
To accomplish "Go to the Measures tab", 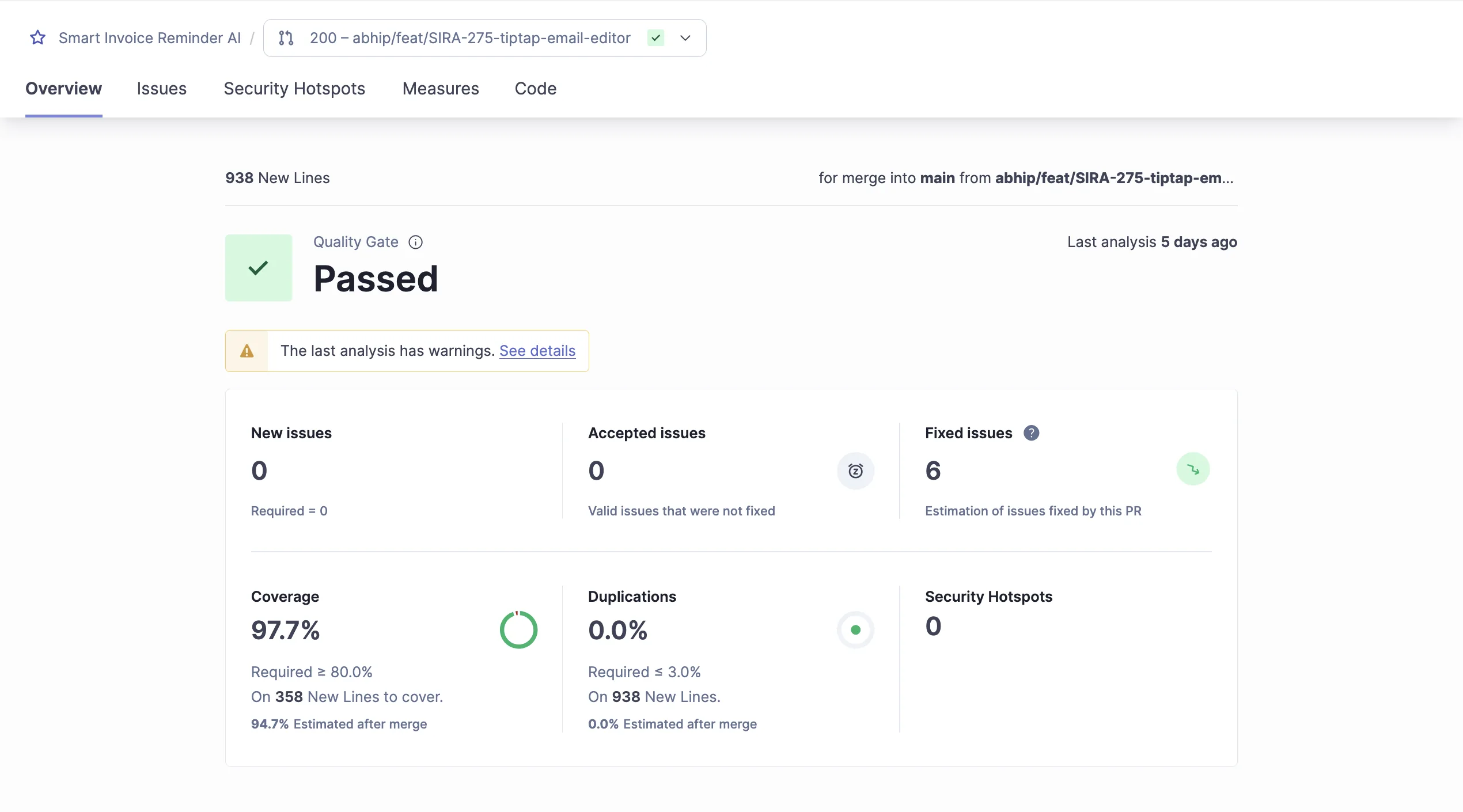I will click(x=441, y=89).
